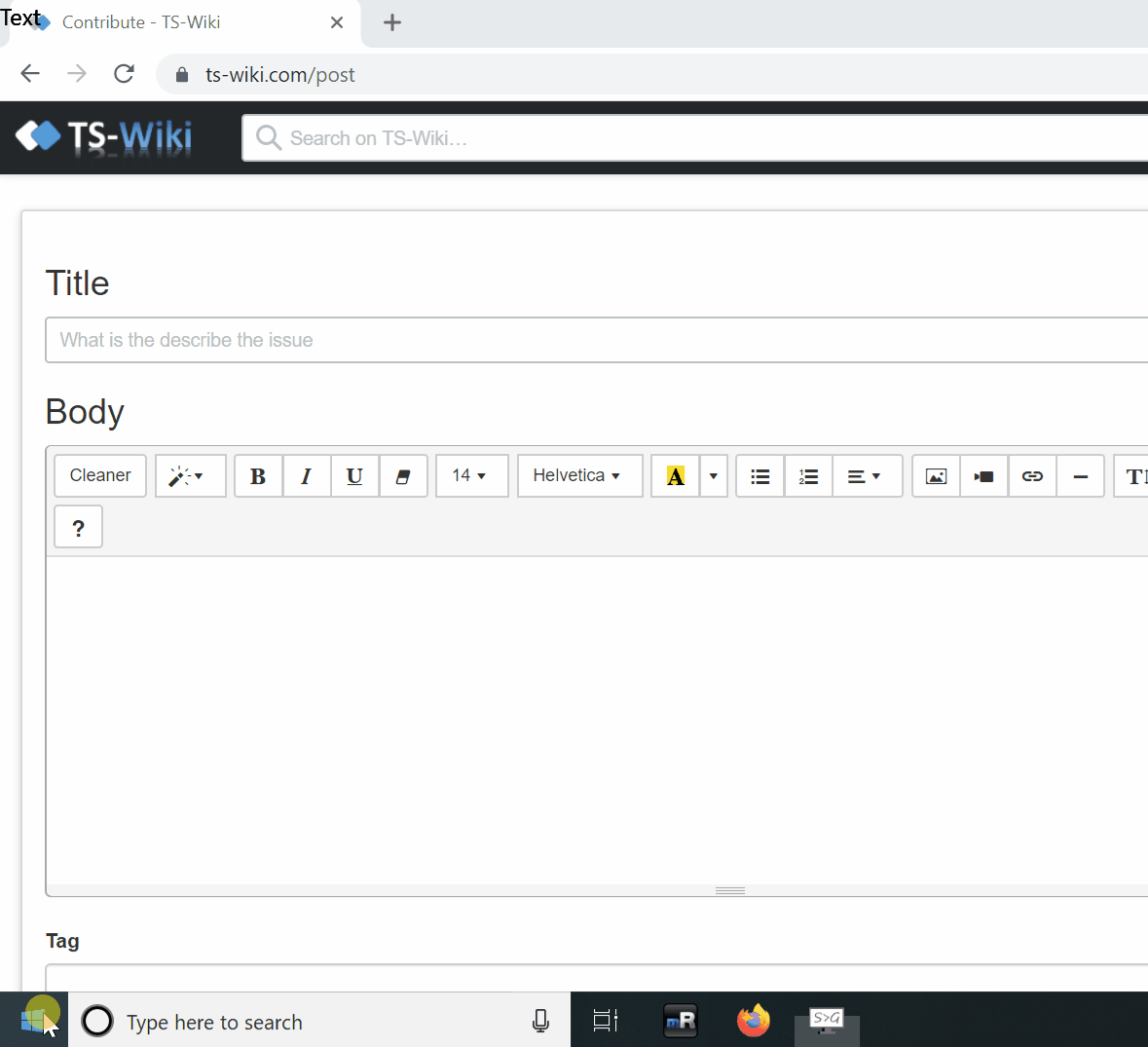Open the Helvetica font family dropdown
The image size is (1148, 1047).
tap(579, 476)
